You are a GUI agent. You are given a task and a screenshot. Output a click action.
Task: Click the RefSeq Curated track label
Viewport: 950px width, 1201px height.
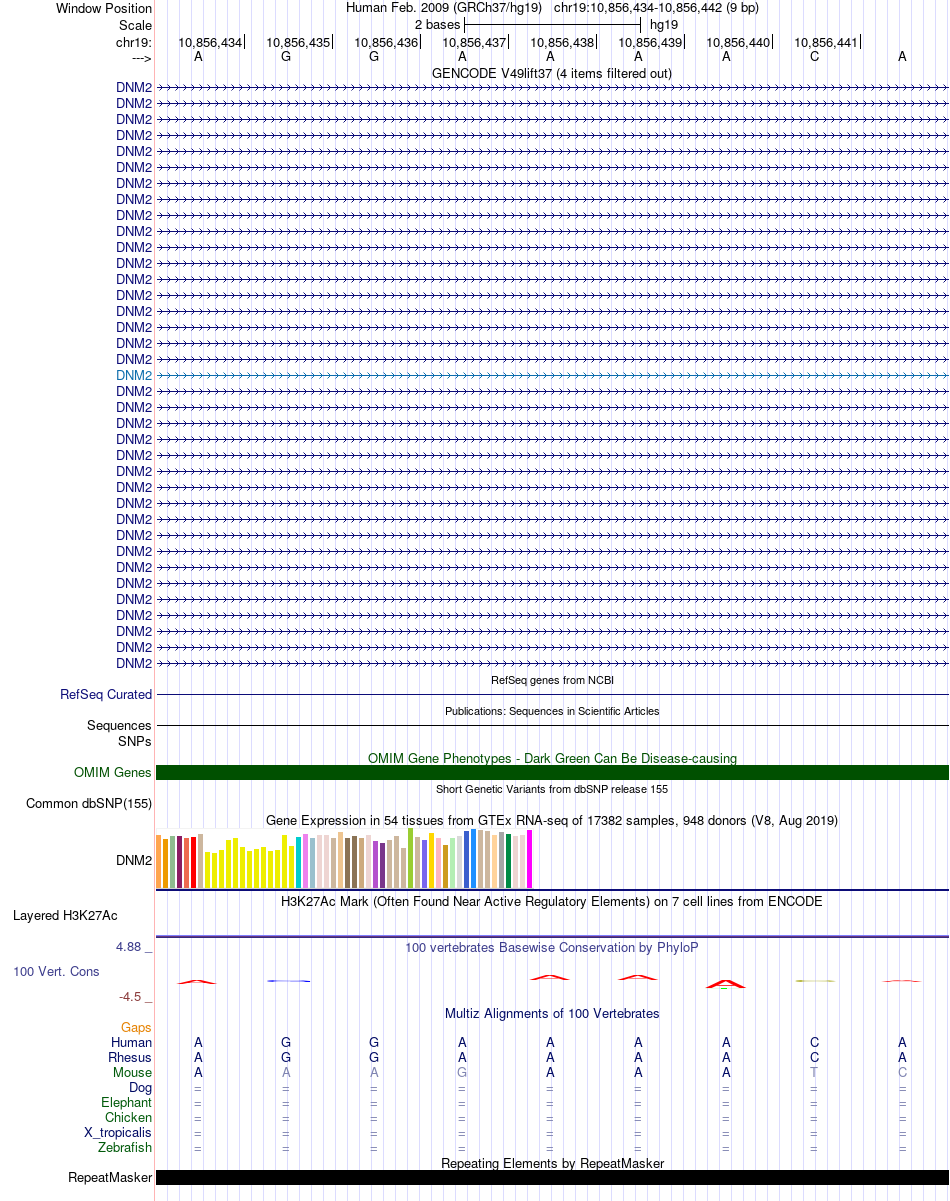click(106, 694)
